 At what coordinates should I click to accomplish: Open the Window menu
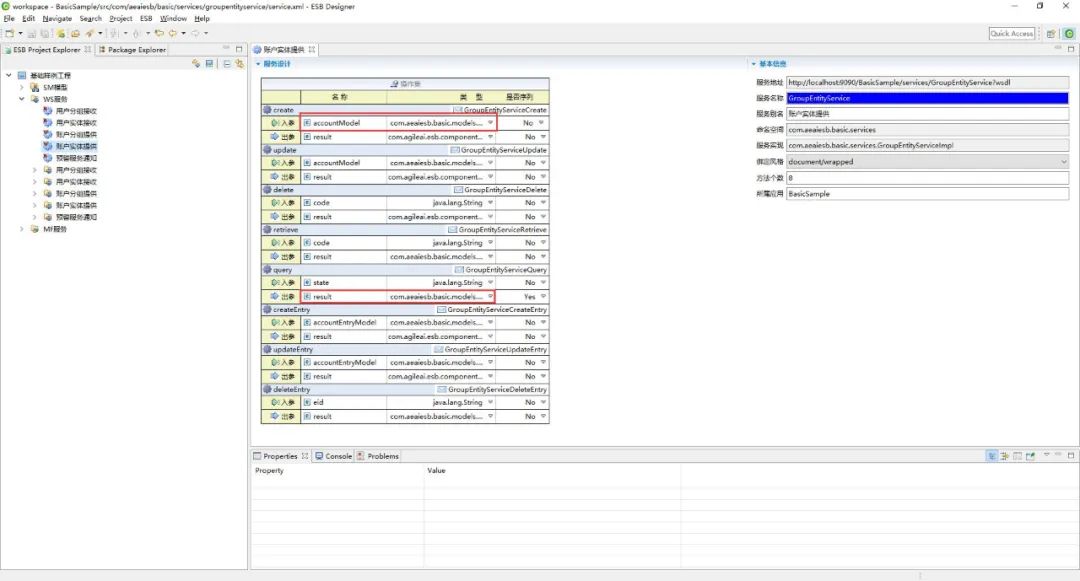(173, 19)
